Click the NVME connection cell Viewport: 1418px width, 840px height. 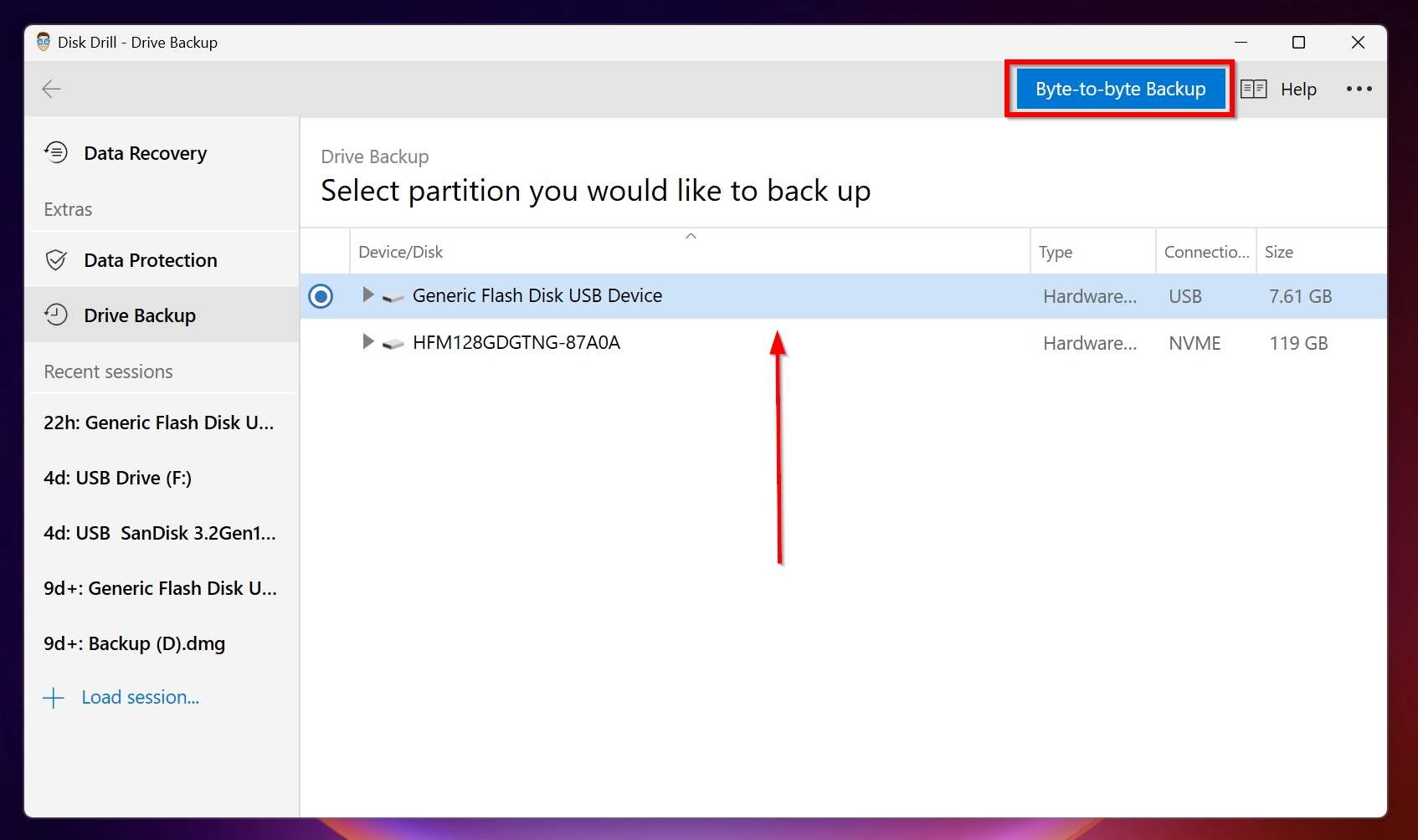click(x=1195, y=343)
